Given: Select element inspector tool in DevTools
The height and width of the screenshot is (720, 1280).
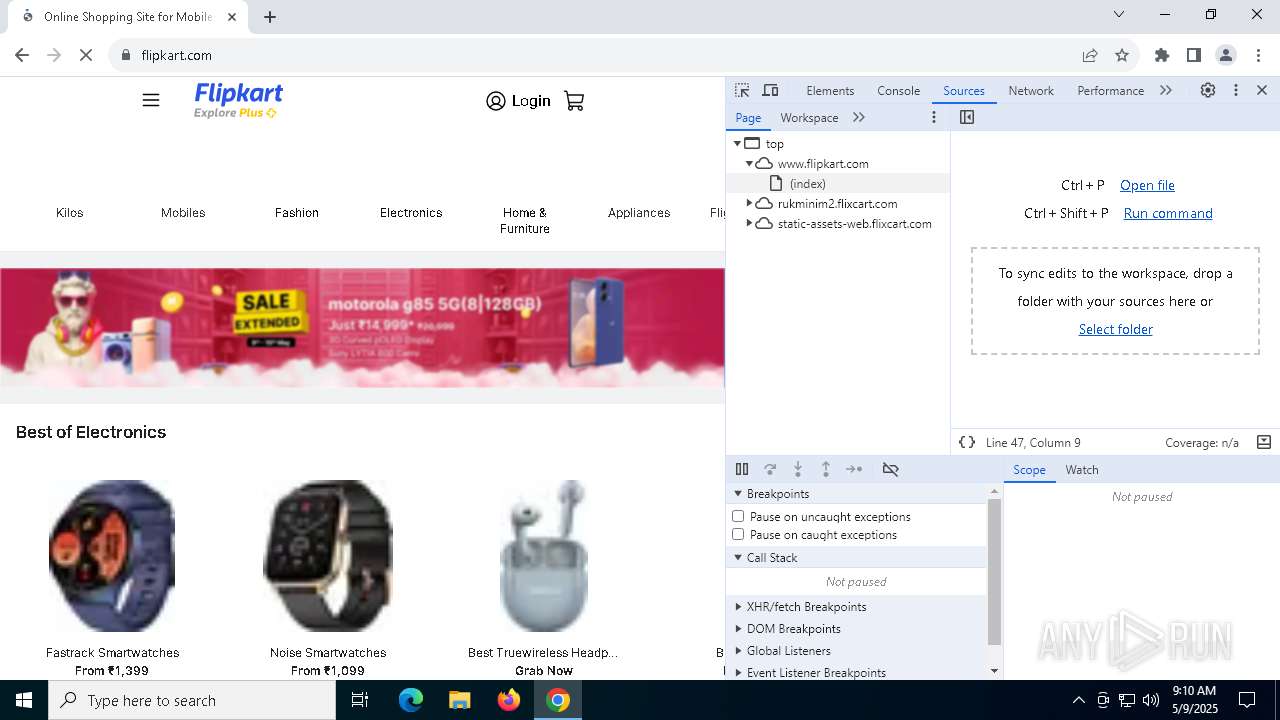Looking at the screenshot, I should coord(742,90).
